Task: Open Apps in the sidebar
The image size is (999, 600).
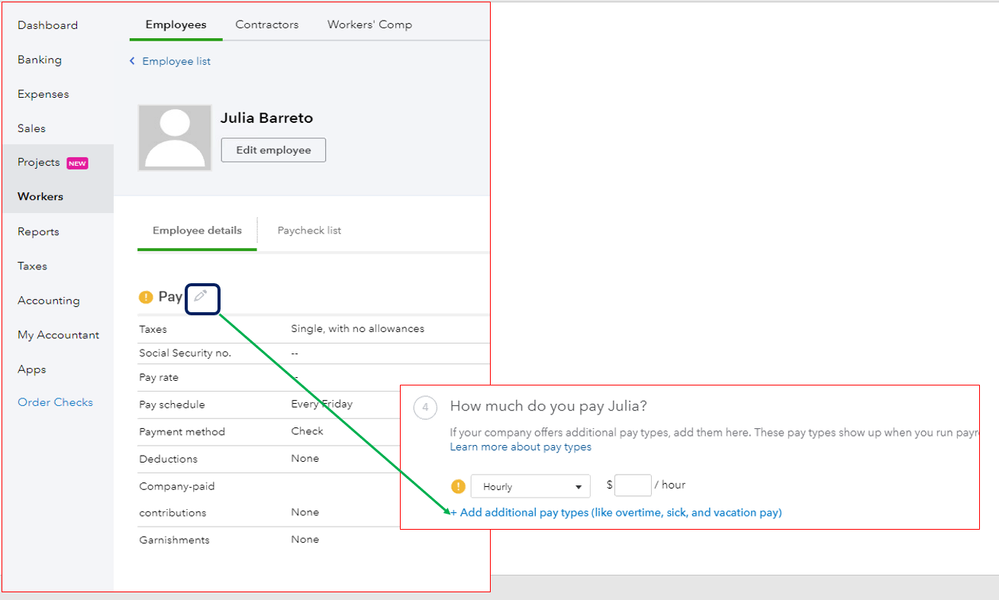Action: click(32, 369)
